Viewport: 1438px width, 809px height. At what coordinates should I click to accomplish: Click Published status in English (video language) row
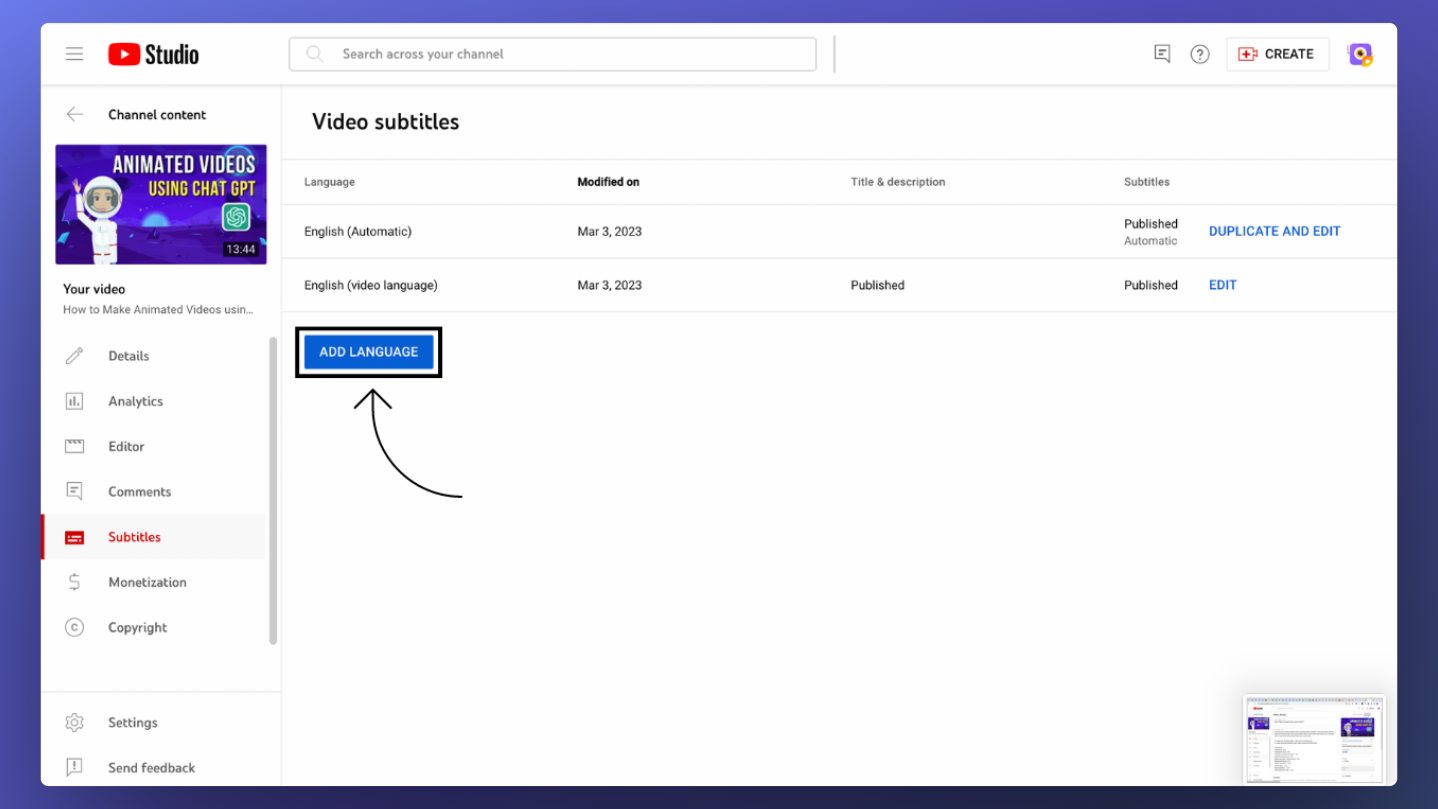[x=1151, y=285]
